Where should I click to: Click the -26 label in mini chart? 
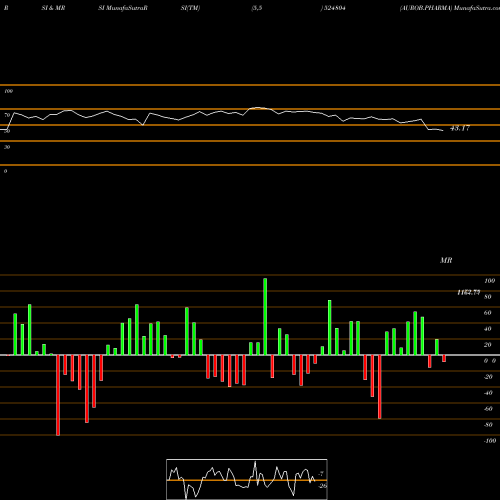322,486
